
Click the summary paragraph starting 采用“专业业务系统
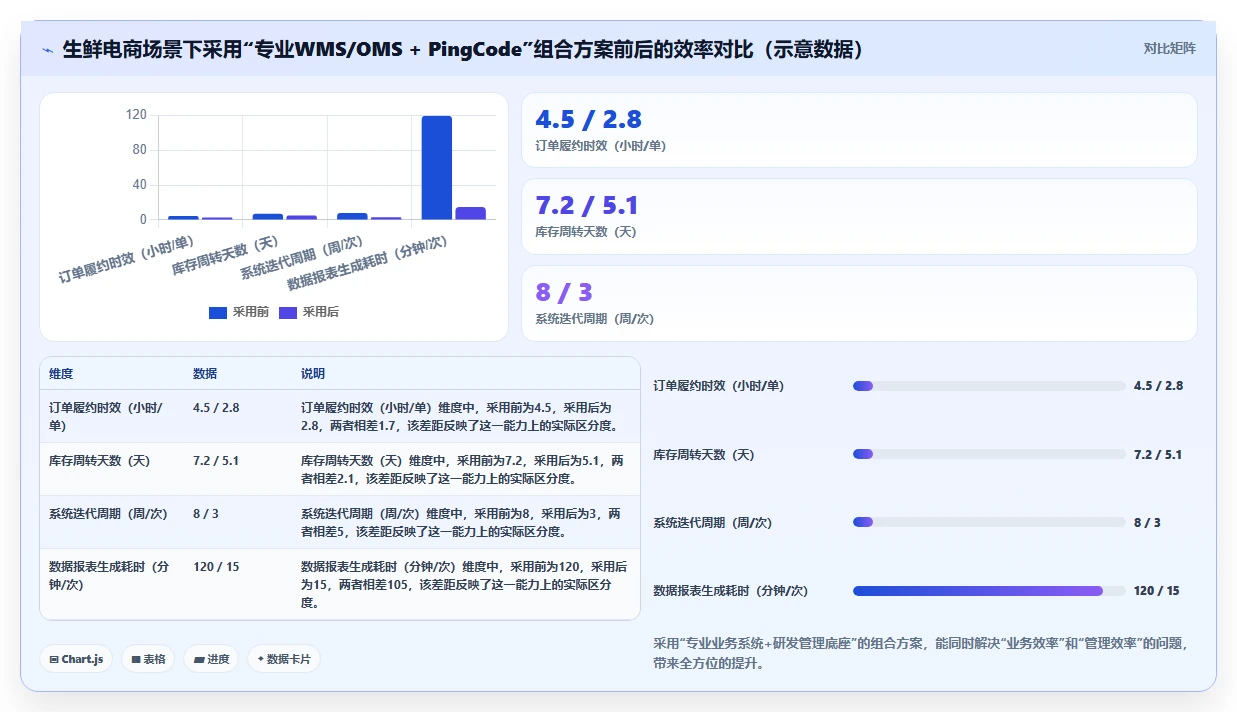920,653
